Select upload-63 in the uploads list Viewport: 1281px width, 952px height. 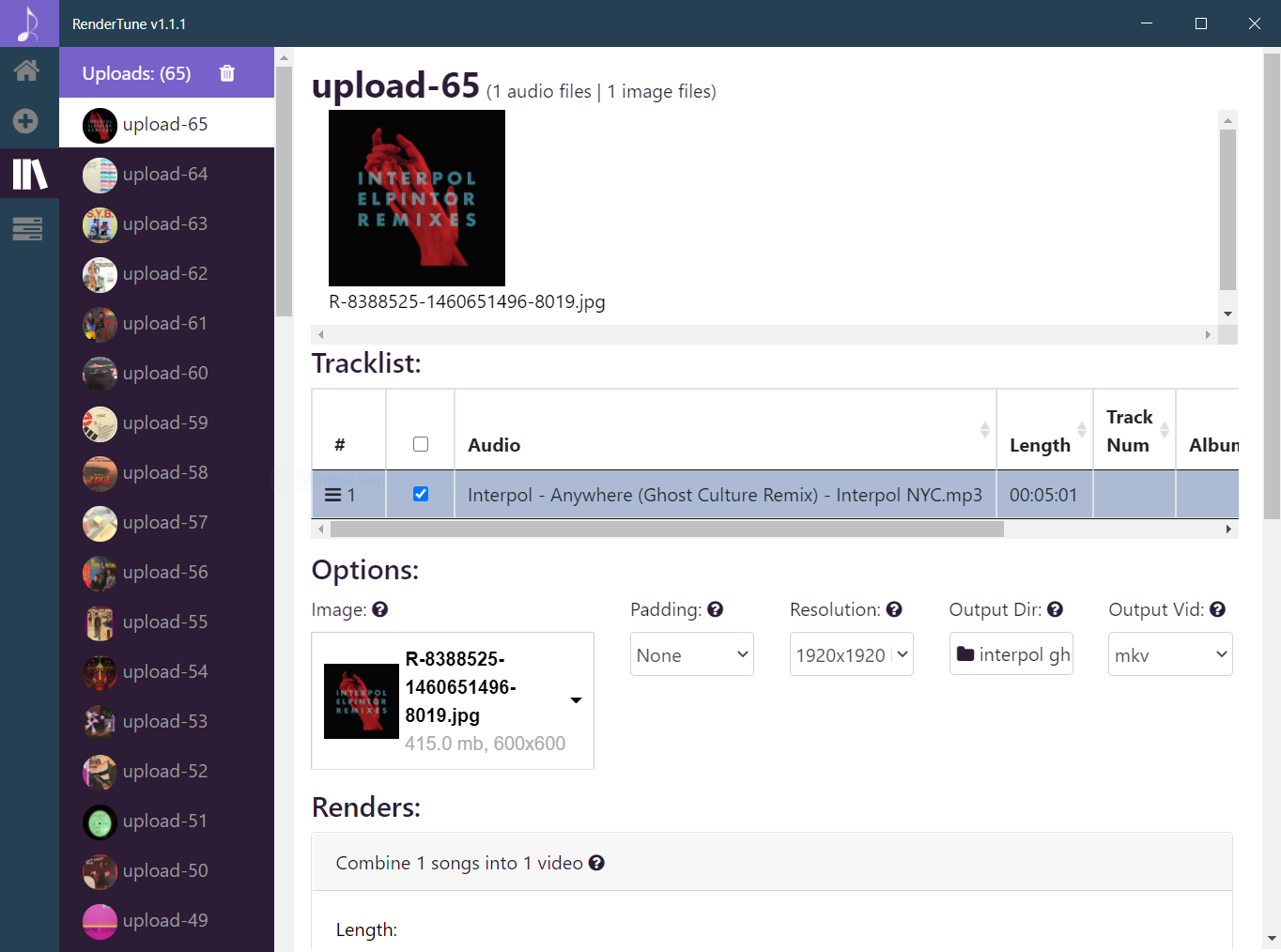166,223
